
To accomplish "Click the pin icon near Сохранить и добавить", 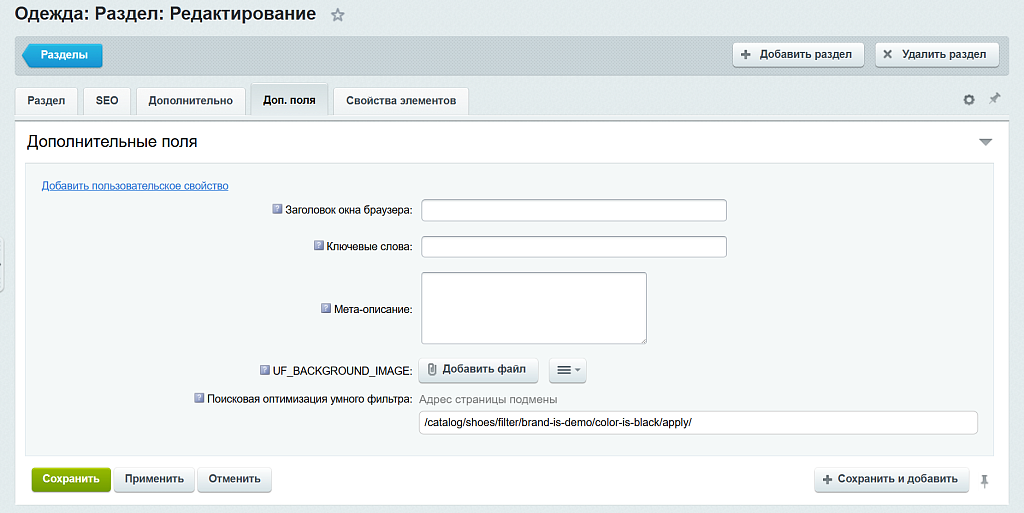I will tap(985, 480).
